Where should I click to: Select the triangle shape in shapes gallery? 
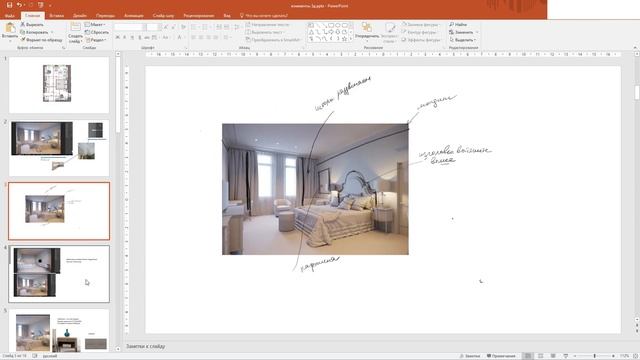311,32
